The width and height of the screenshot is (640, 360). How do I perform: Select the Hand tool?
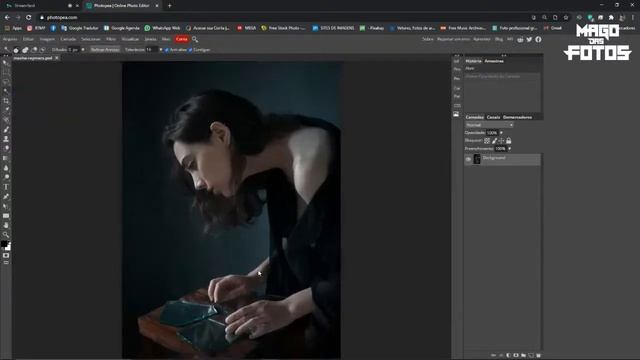(6, 225)
